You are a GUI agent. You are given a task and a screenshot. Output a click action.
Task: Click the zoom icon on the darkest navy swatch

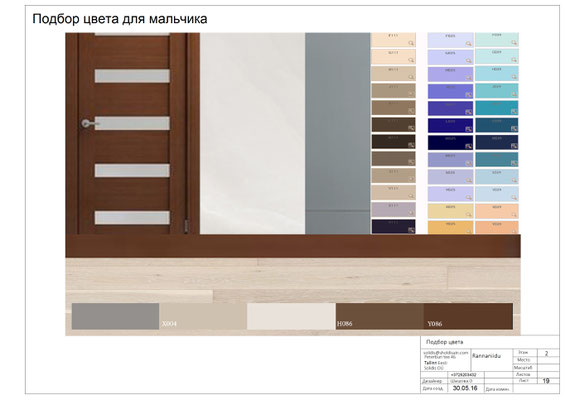[468, 146]
